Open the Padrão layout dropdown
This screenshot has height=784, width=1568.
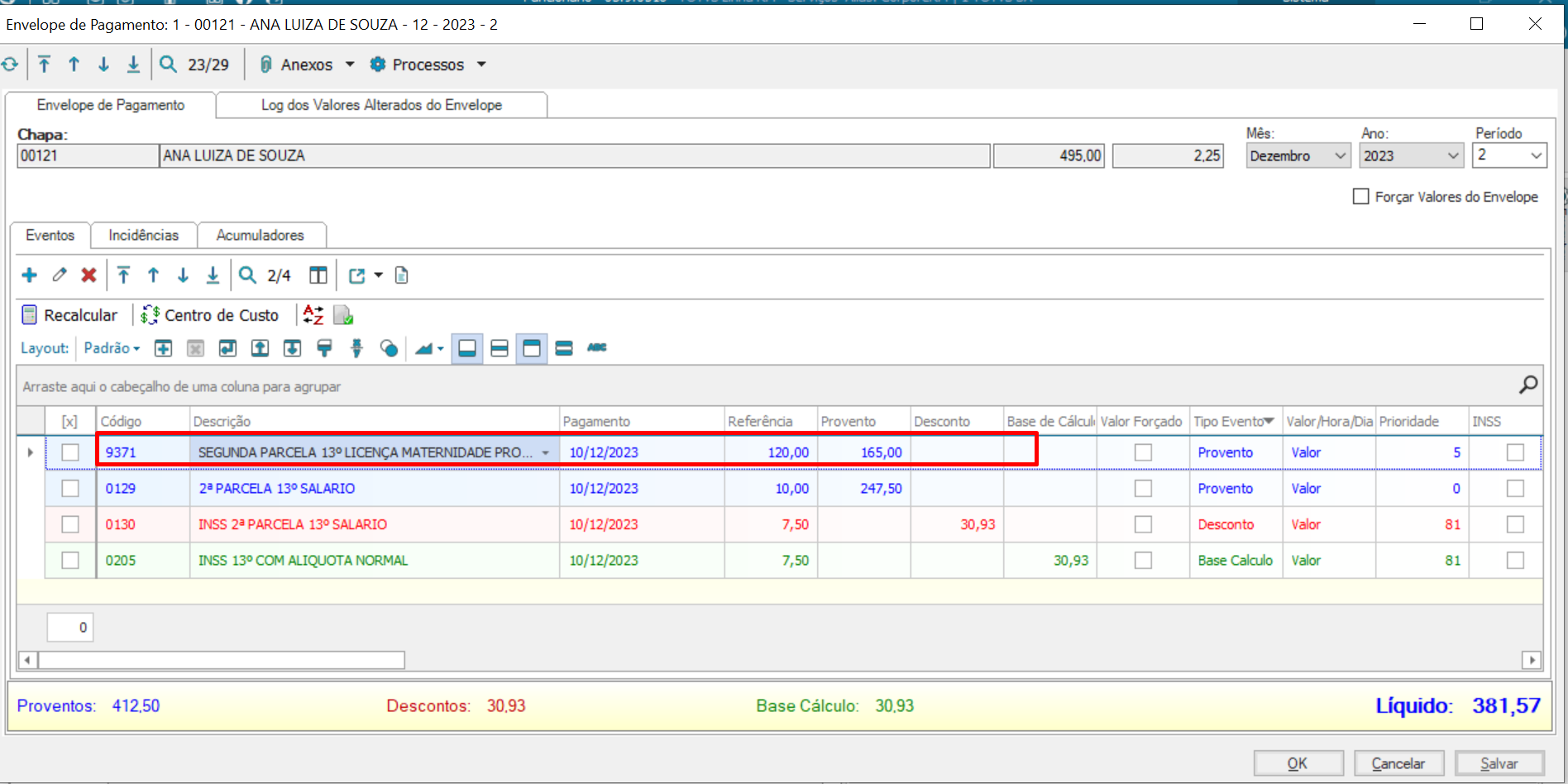(112, 348)
